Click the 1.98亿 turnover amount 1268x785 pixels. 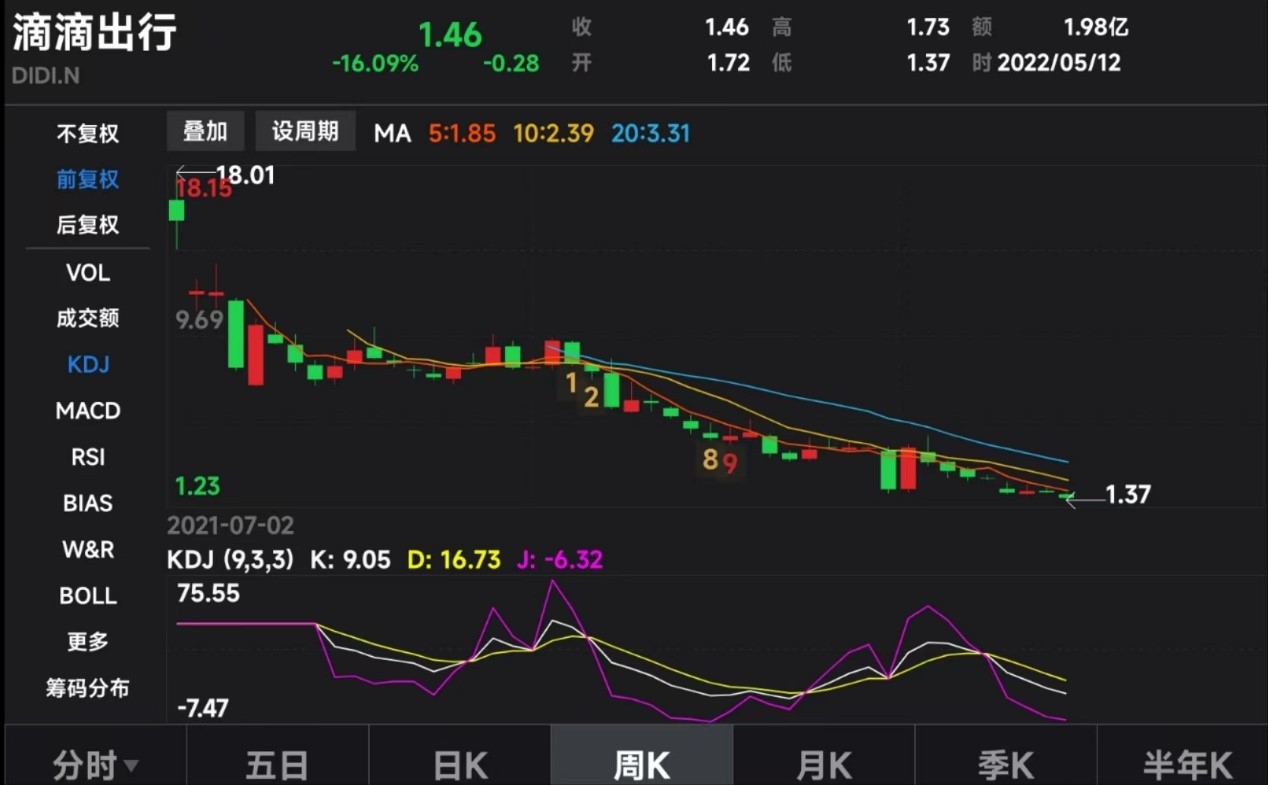coord(1096,28)
